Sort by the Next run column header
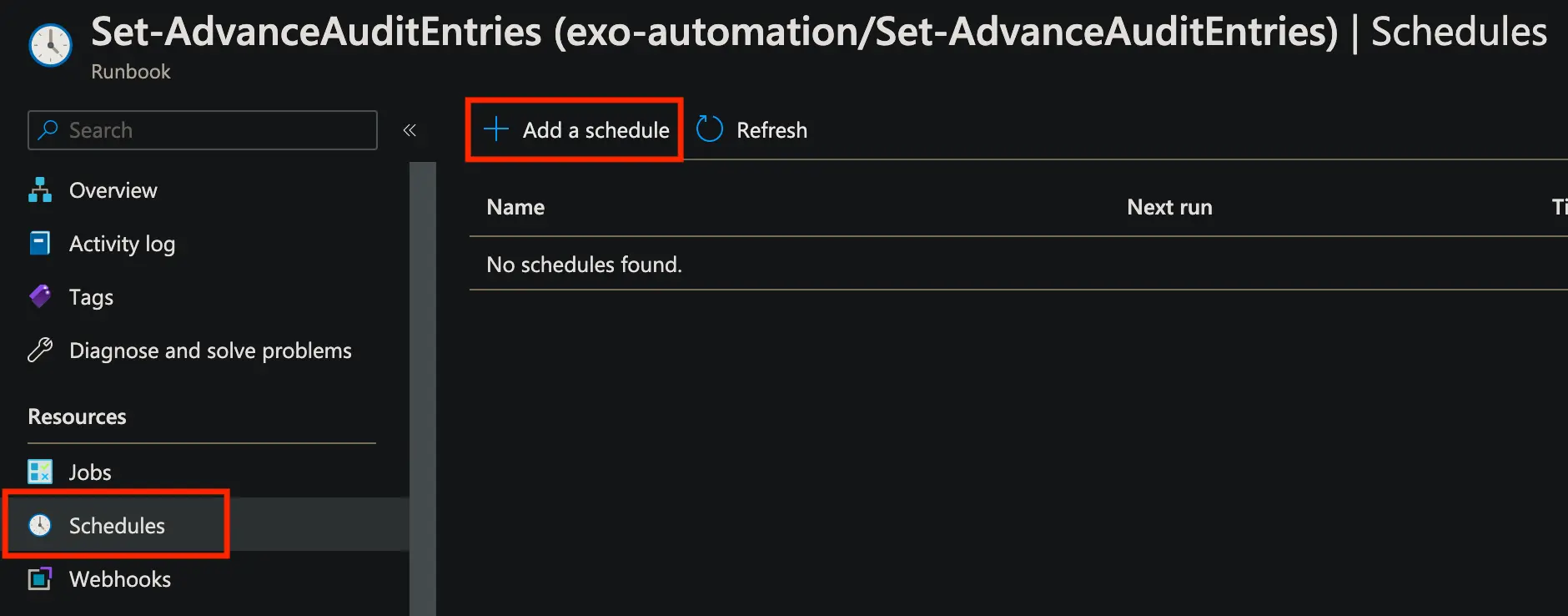 coord(1169,207)
